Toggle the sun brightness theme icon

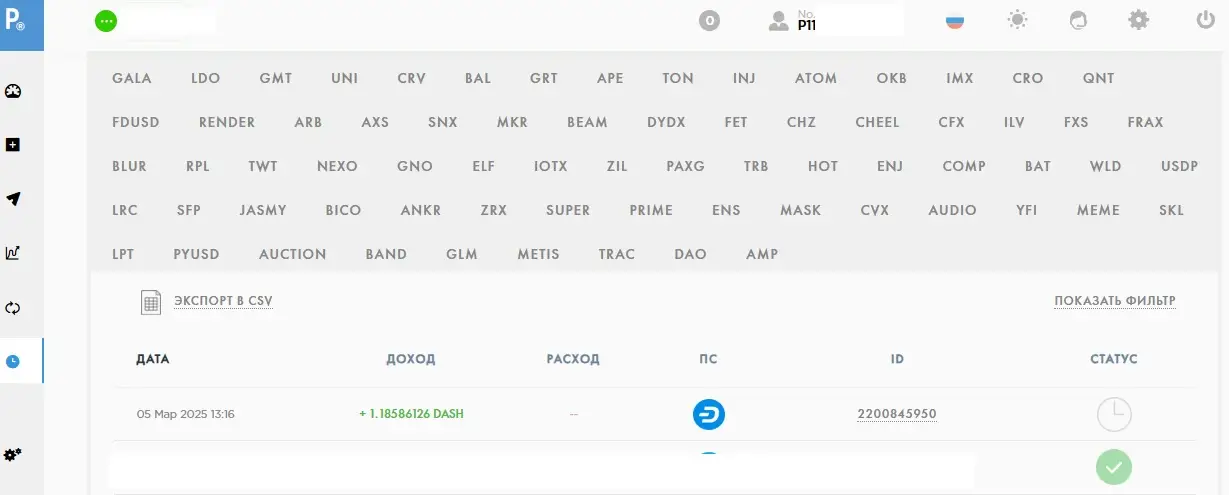point(1018,19)
